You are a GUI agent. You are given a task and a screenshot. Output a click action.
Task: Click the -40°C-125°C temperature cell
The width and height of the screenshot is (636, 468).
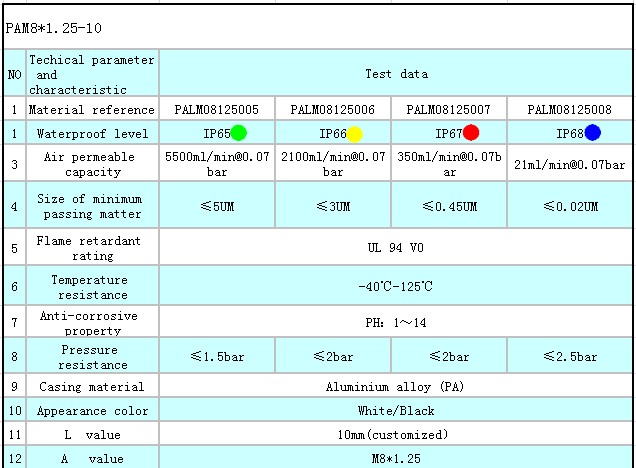396,288
